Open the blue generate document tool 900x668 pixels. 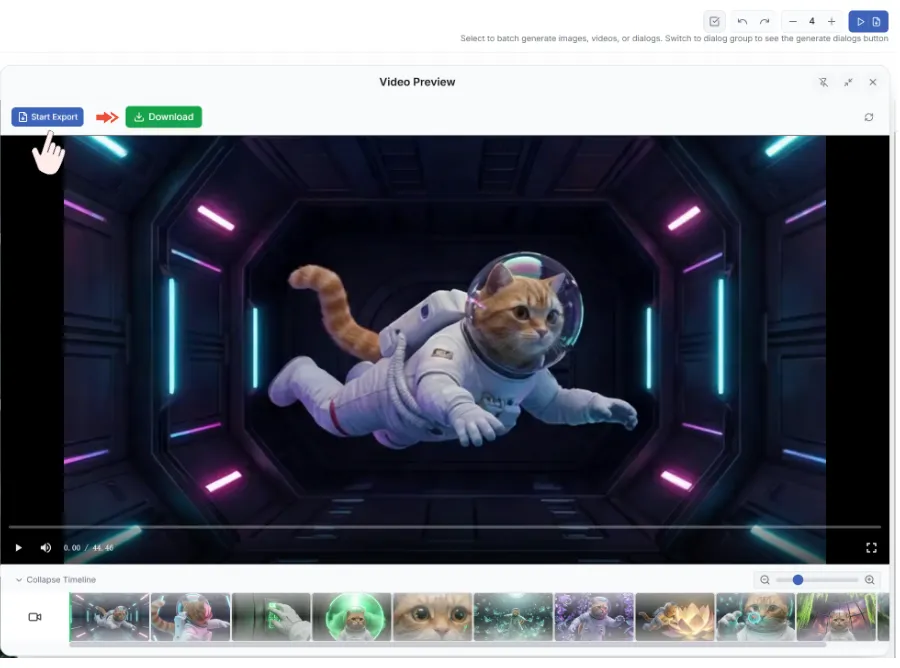pos(878,21)
